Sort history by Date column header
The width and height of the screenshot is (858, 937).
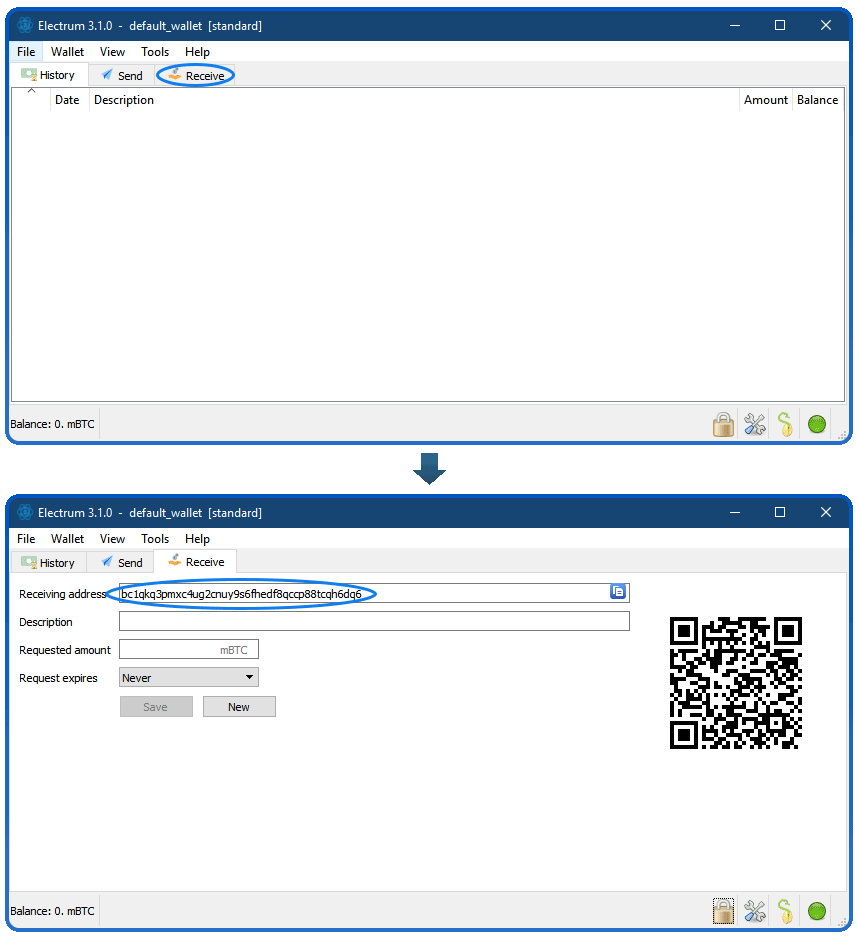(x=69, y=100)
